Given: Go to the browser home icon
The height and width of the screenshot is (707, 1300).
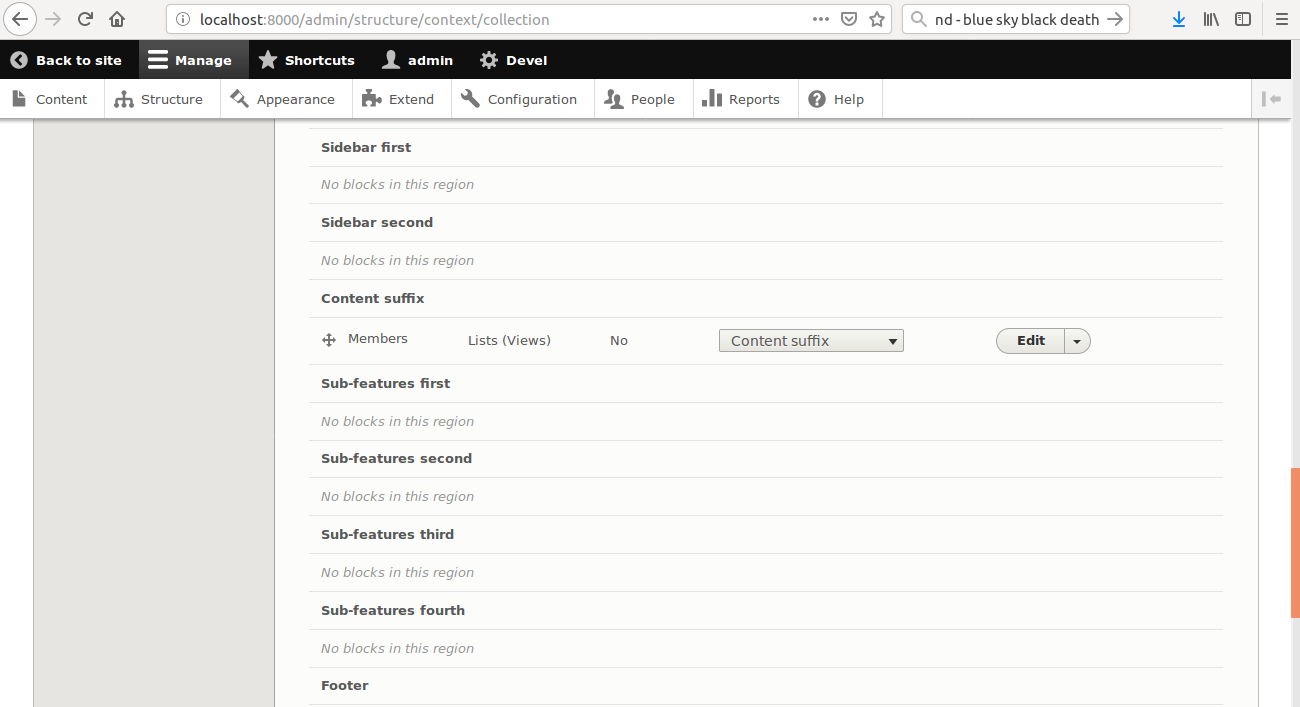Looking at the screenshot, I should point(117,19).
